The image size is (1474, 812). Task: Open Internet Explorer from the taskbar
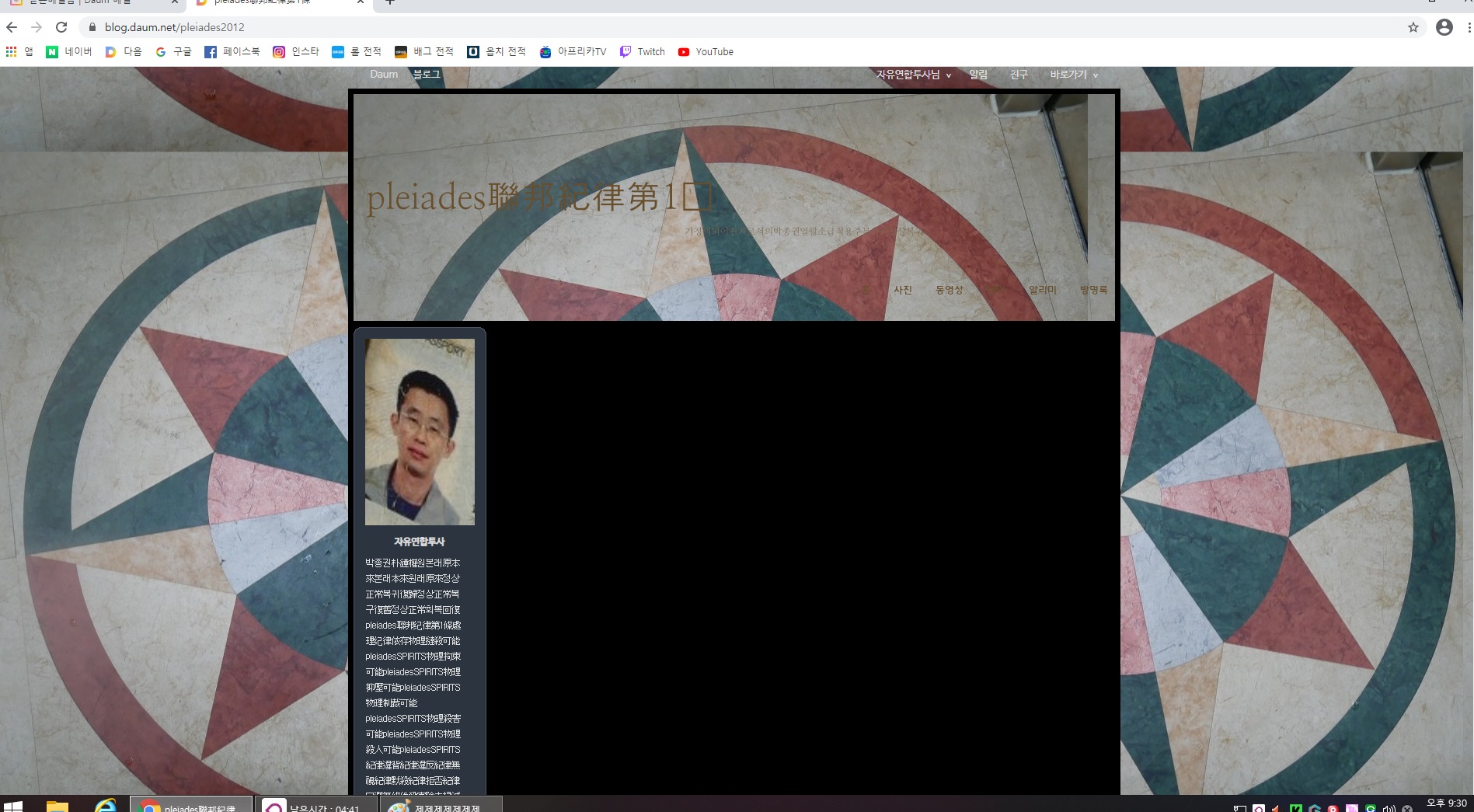click(x=105, y=806)
